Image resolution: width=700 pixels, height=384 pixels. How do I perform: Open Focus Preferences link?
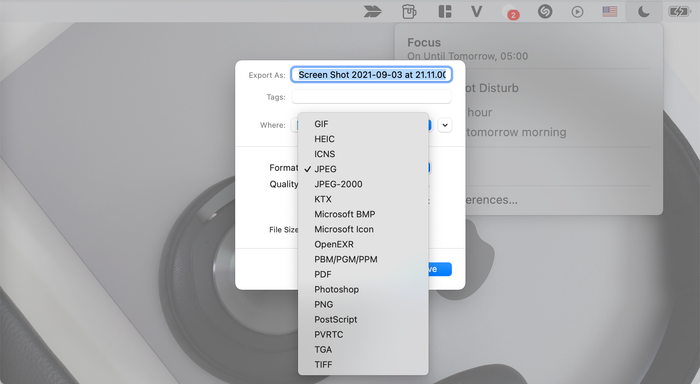click(491, 200)
